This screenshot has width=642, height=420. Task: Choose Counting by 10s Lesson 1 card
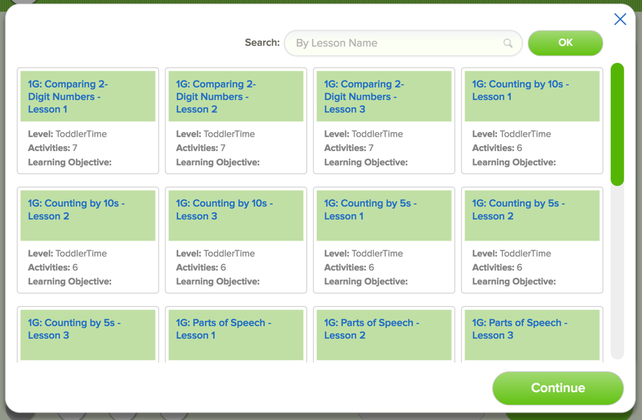pyautogui.click(x=532, y=120)
